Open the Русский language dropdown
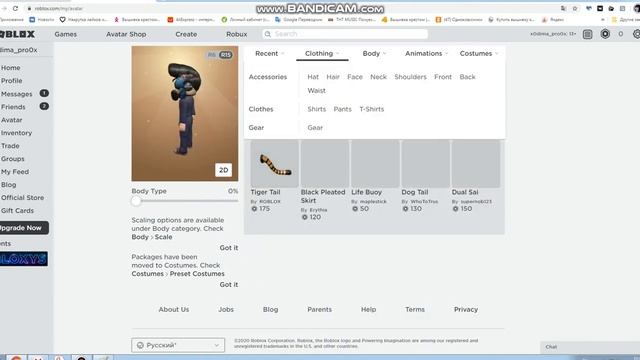Screen dimensions: 640x360 pyautogui.click(x=178, y=345)
